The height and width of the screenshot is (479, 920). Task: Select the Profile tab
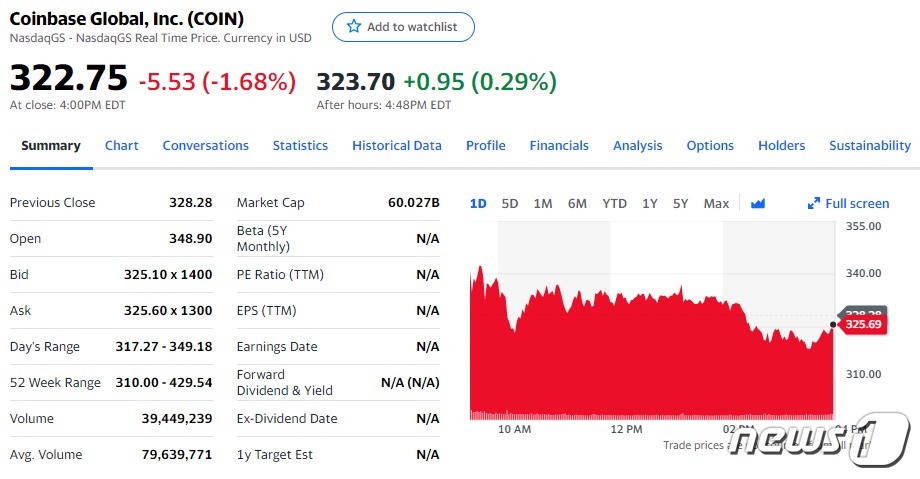pos(486,145)
